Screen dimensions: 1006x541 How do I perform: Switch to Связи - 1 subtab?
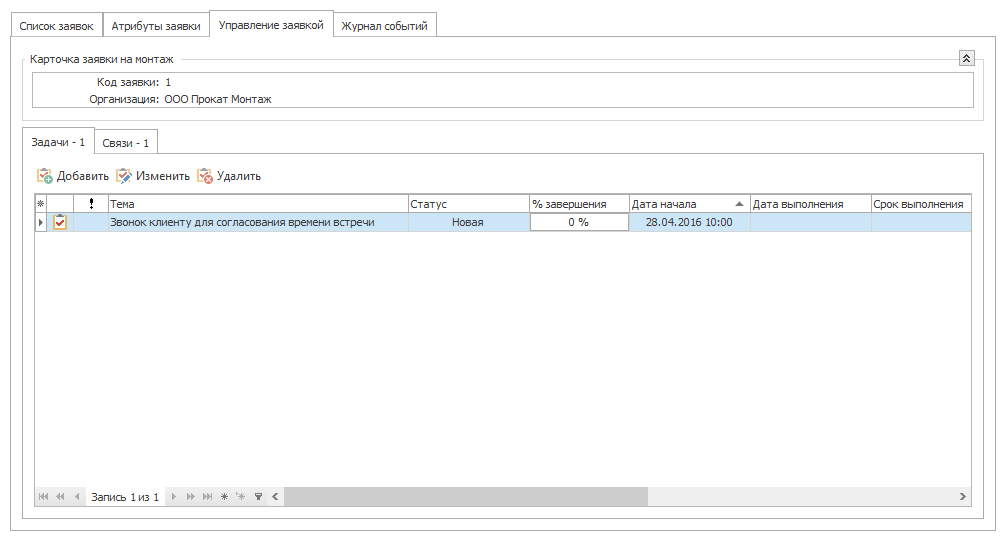126,143
